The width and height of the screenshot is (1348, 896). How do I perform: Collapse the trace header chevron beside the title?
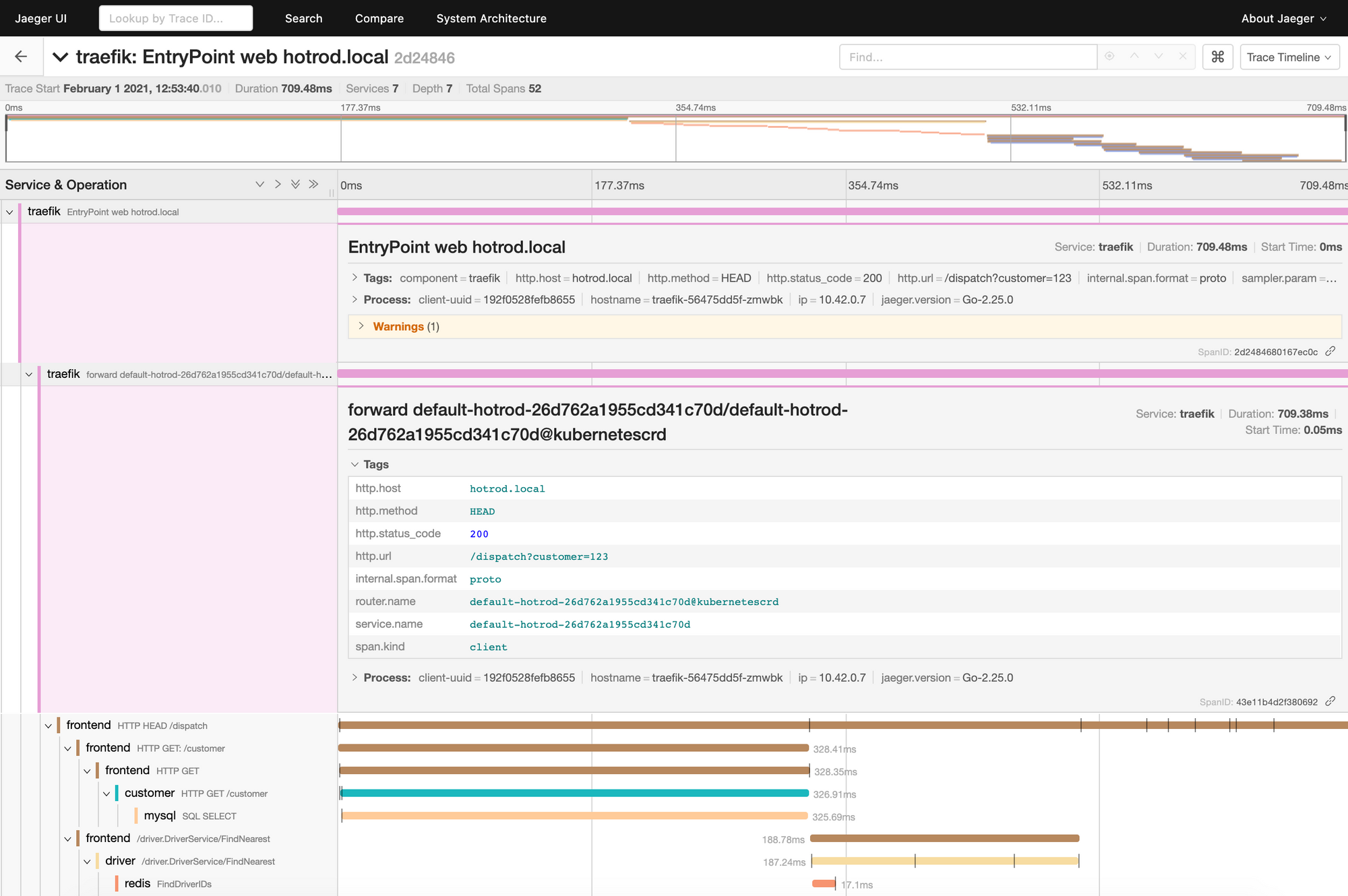(61, 57)
